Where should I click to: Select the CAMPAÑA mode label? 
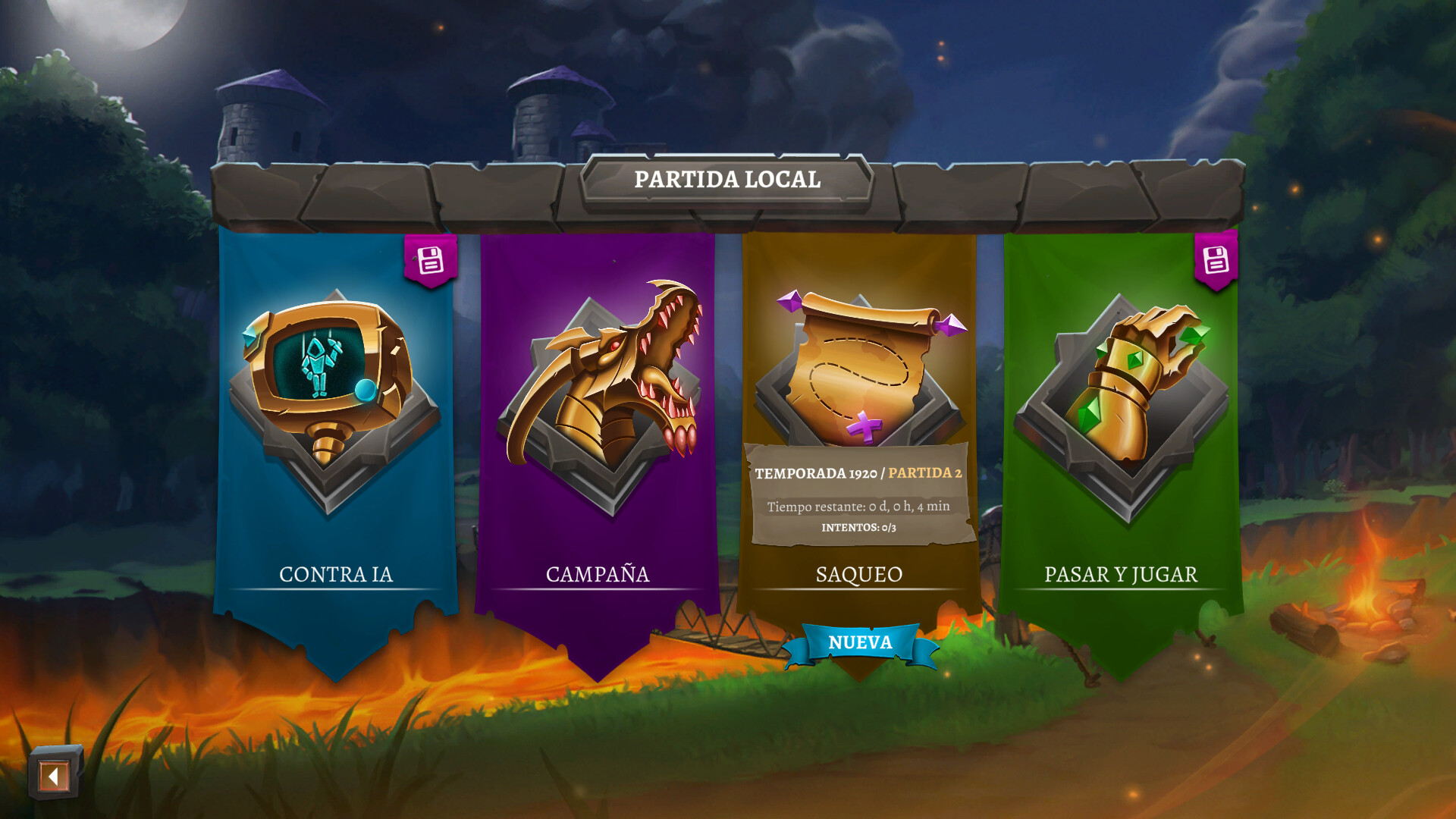tap(598, 574)
